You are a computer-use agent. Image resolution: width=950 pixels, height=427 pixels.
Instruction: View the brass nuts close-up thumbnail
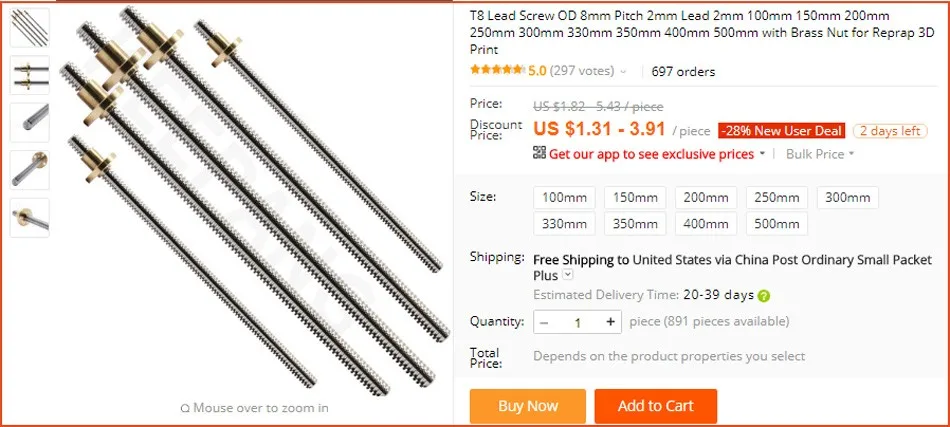30,74
